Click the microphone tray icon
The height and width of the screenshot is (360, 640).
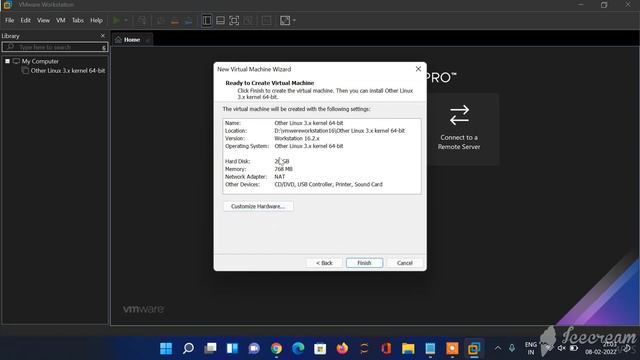click(x=512, y=348)
